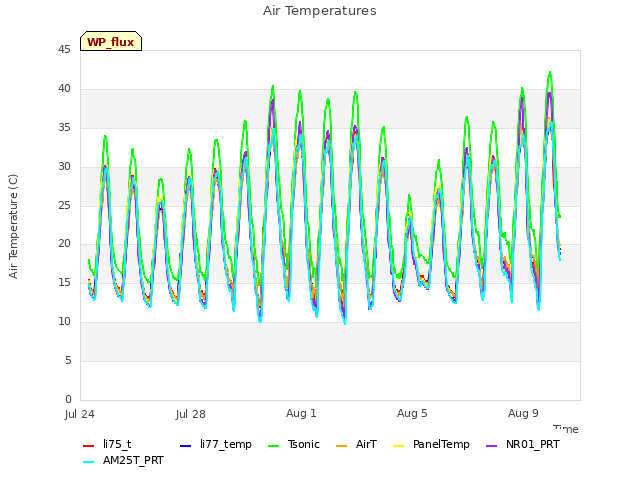Click the 5 y-axis tick label

pos(68,360)
